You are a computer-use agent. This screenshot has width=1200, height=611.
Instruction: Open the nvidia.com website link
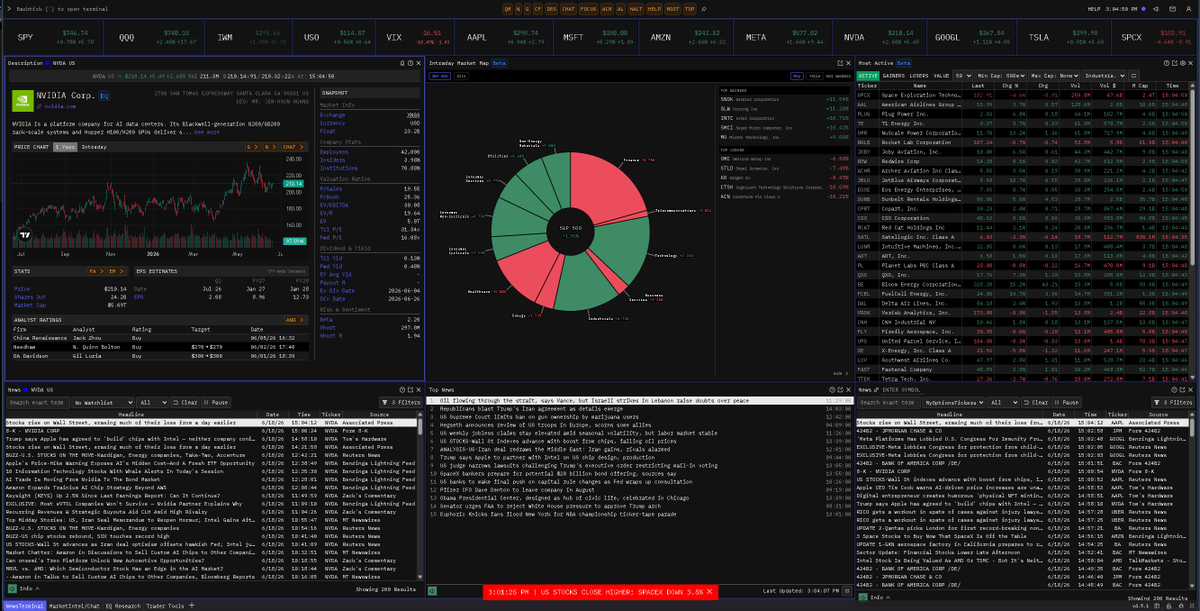(x=60, y=106)
